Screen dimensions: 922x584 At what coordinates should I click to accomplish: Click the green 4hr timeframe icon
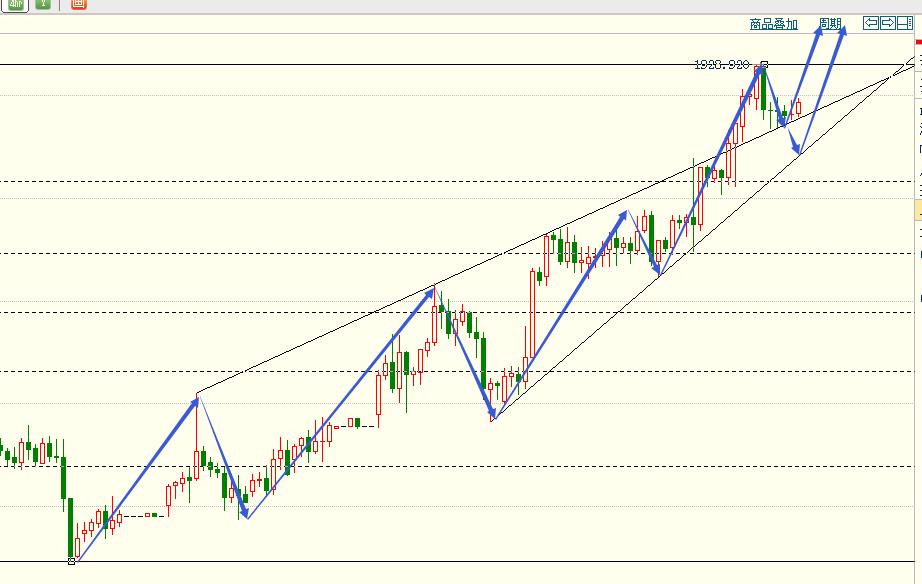(13, 4)
